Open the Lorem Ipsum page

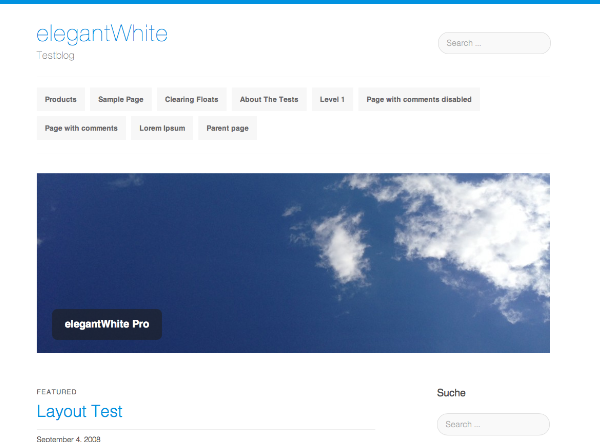(x=162, y=128)
